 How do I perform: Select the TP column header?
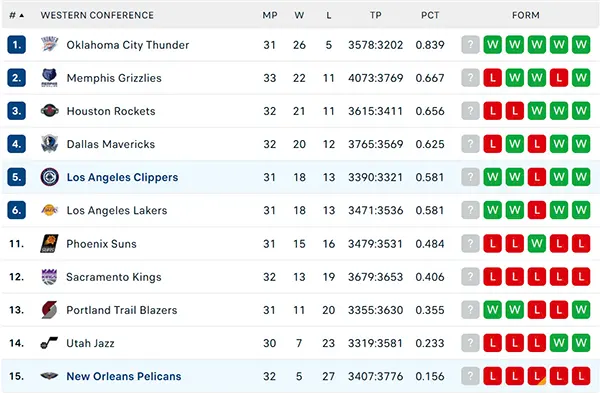[375, 15]
